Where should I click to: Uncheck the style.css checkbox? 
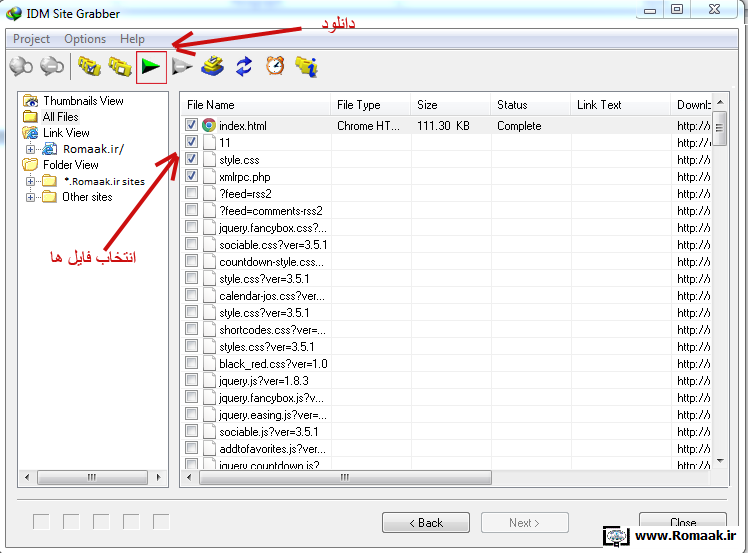[191, 158]
